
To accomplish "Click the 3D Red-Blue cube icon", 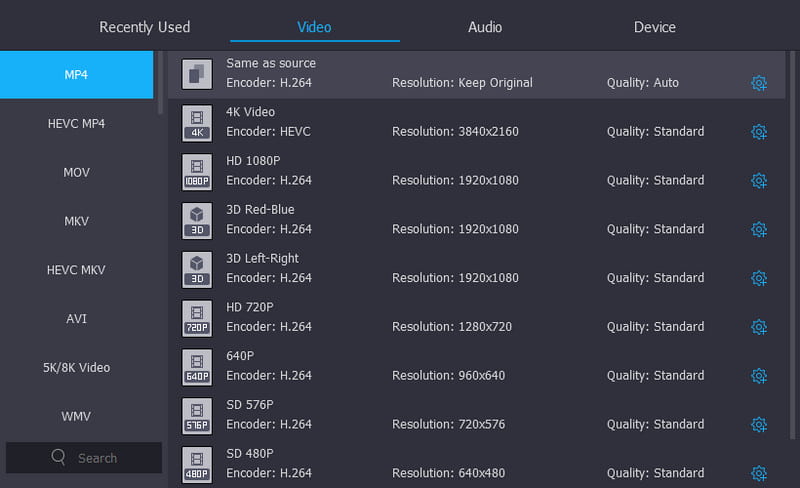I will tap(197, 220).
